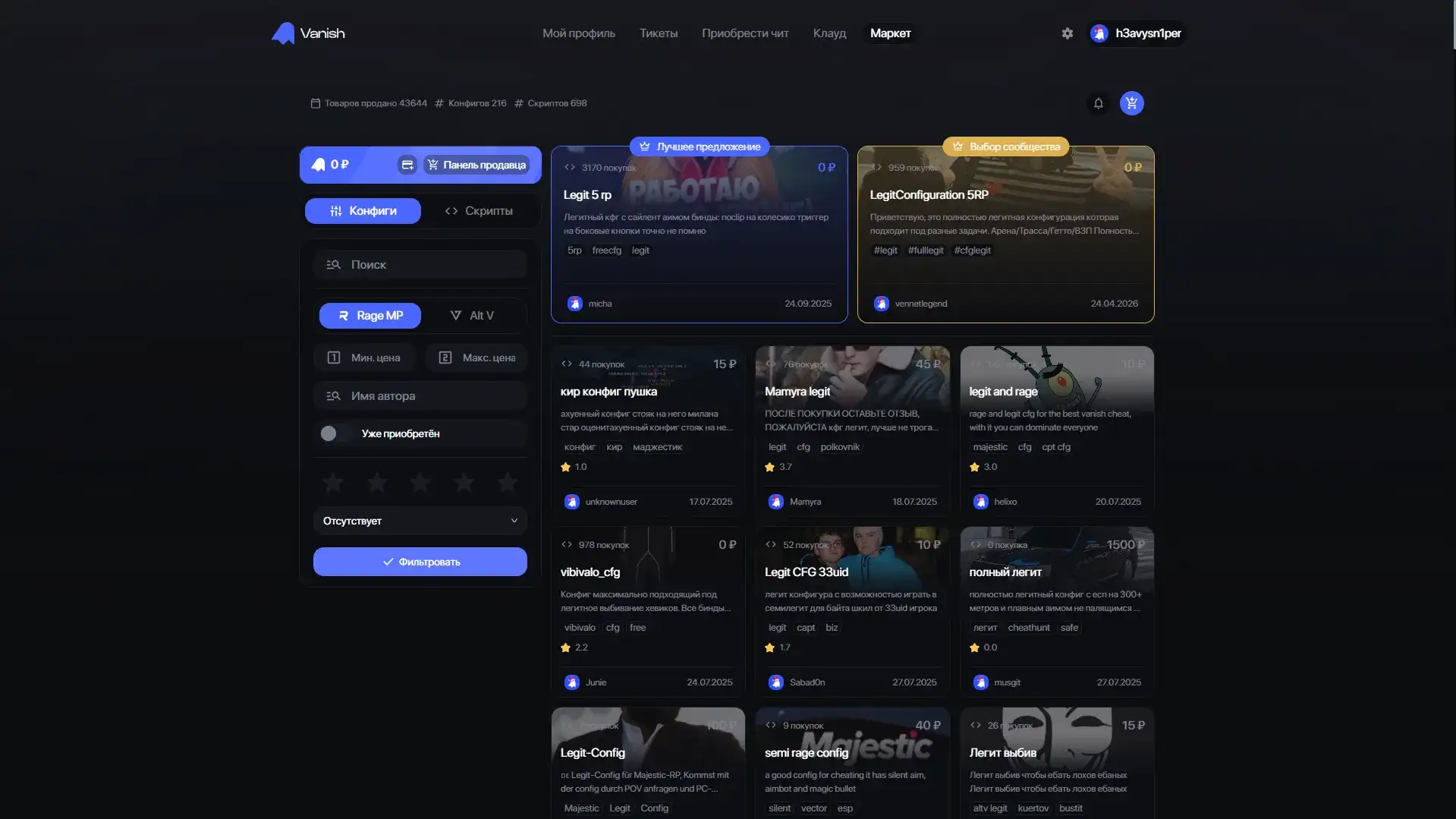This screenshot has height=819, width=1456.
Task: Click musgit author avatar
Action: [980, 682]
